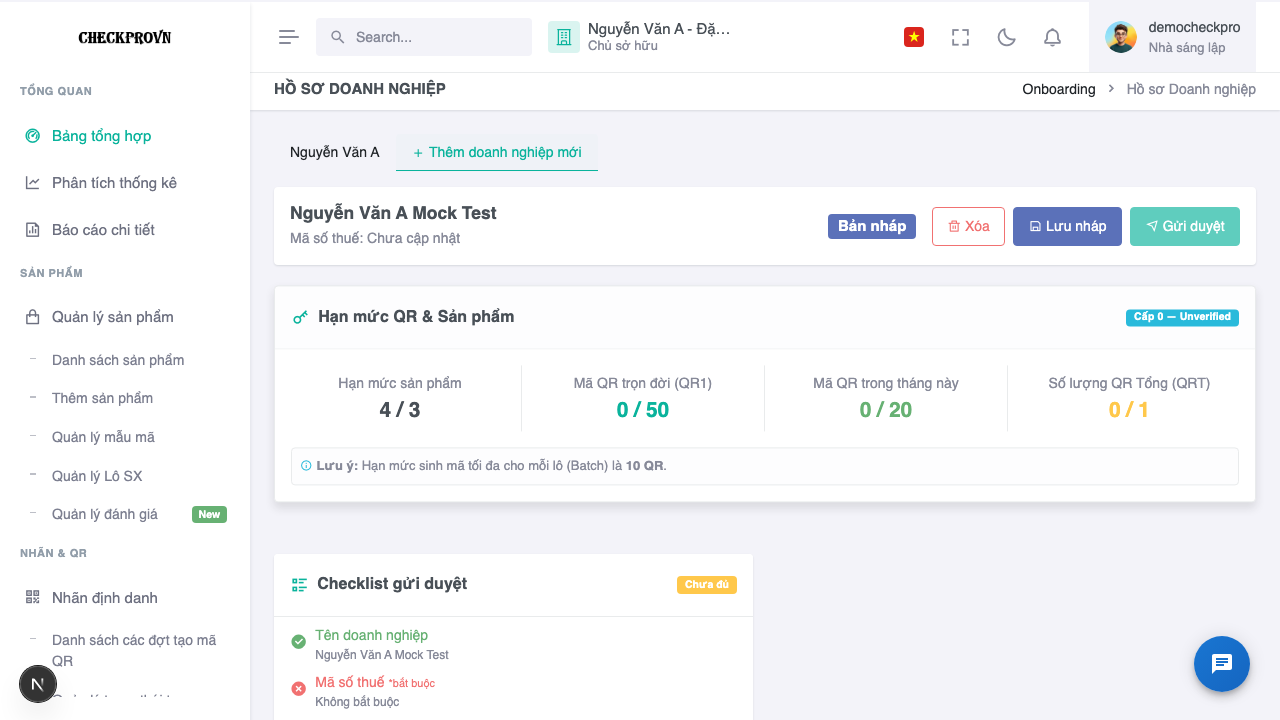Open the blue chat bubble widget

(x=1222, y=664)
